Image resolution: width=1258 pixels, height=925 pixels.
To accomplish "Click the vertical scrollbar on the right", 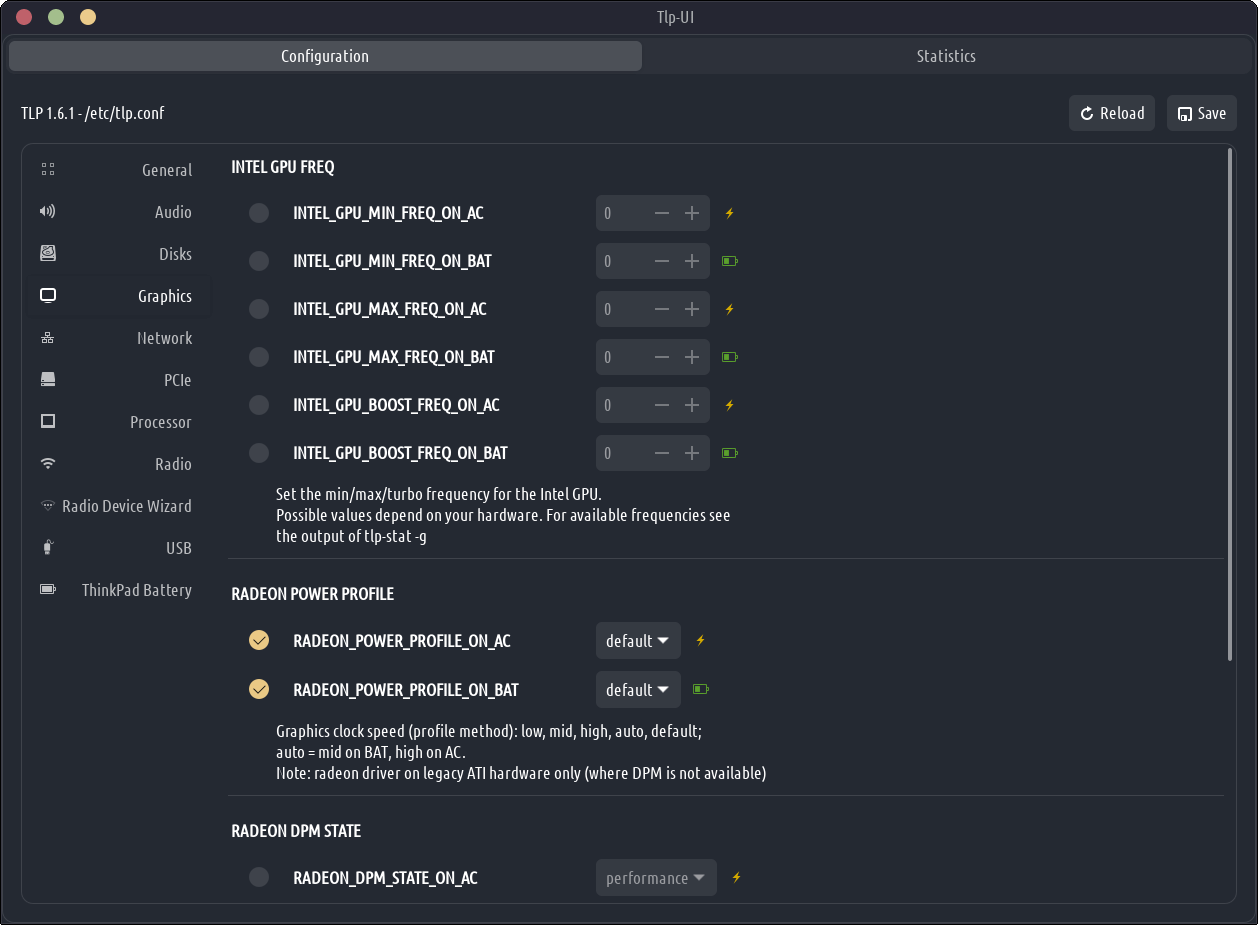I will 1230,405.
